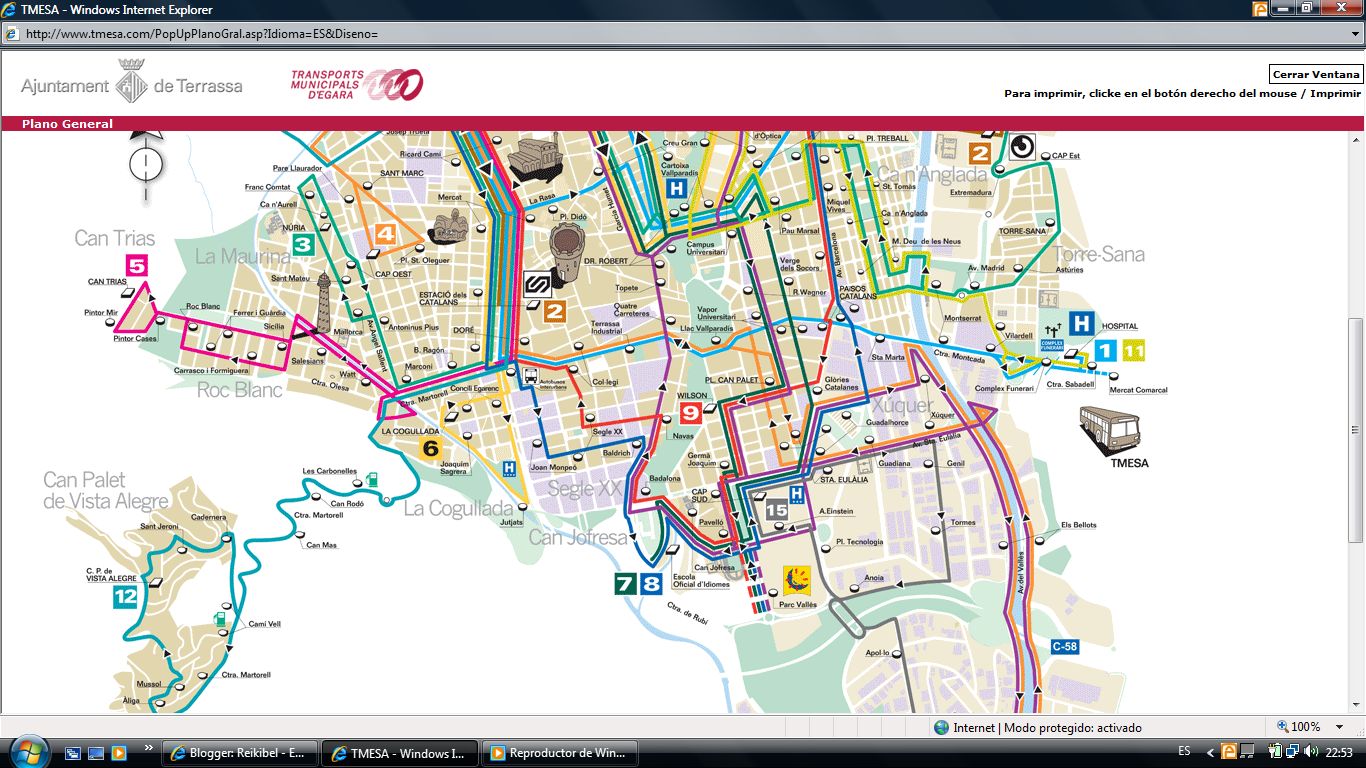
Task: Click the TMESA bus depot icon
Action: coord(1110,431)
